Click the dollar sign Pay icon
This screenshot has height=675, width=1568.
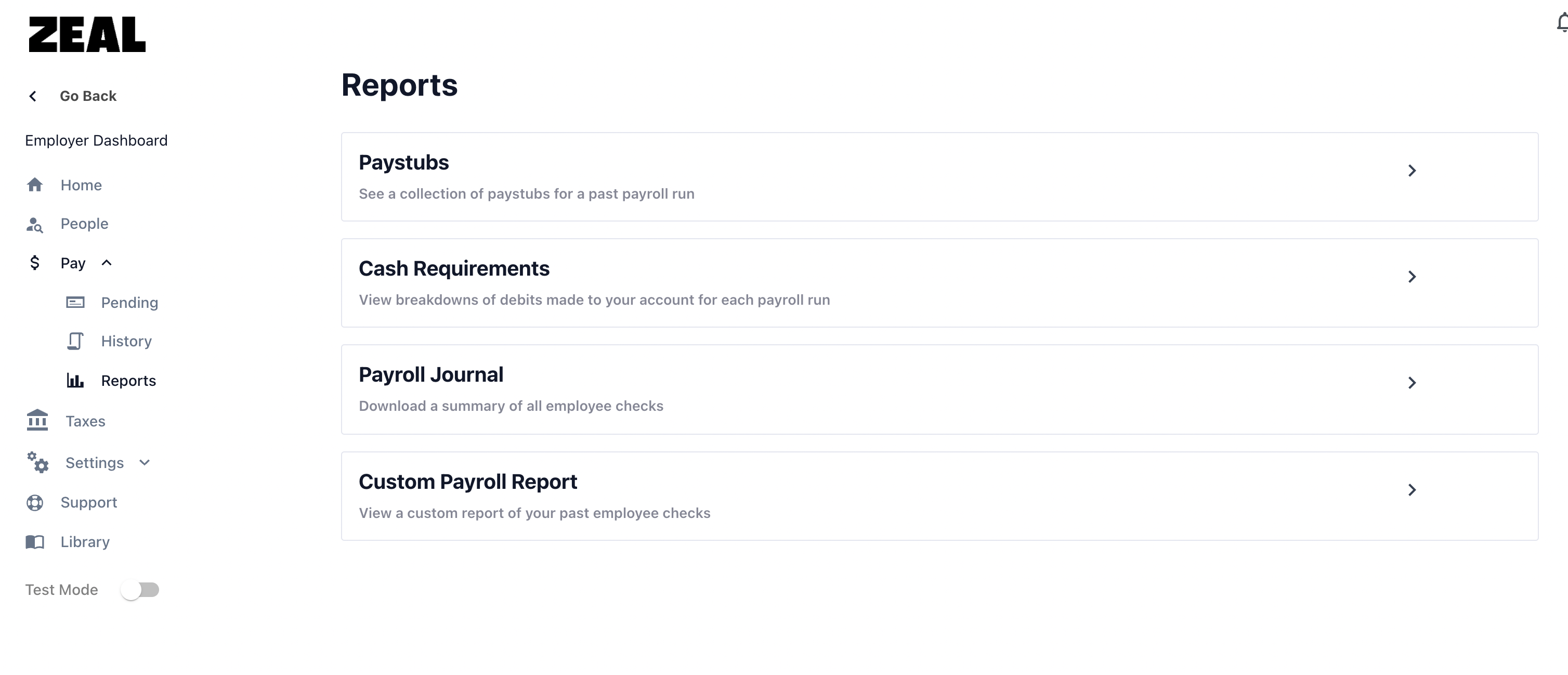35,263
